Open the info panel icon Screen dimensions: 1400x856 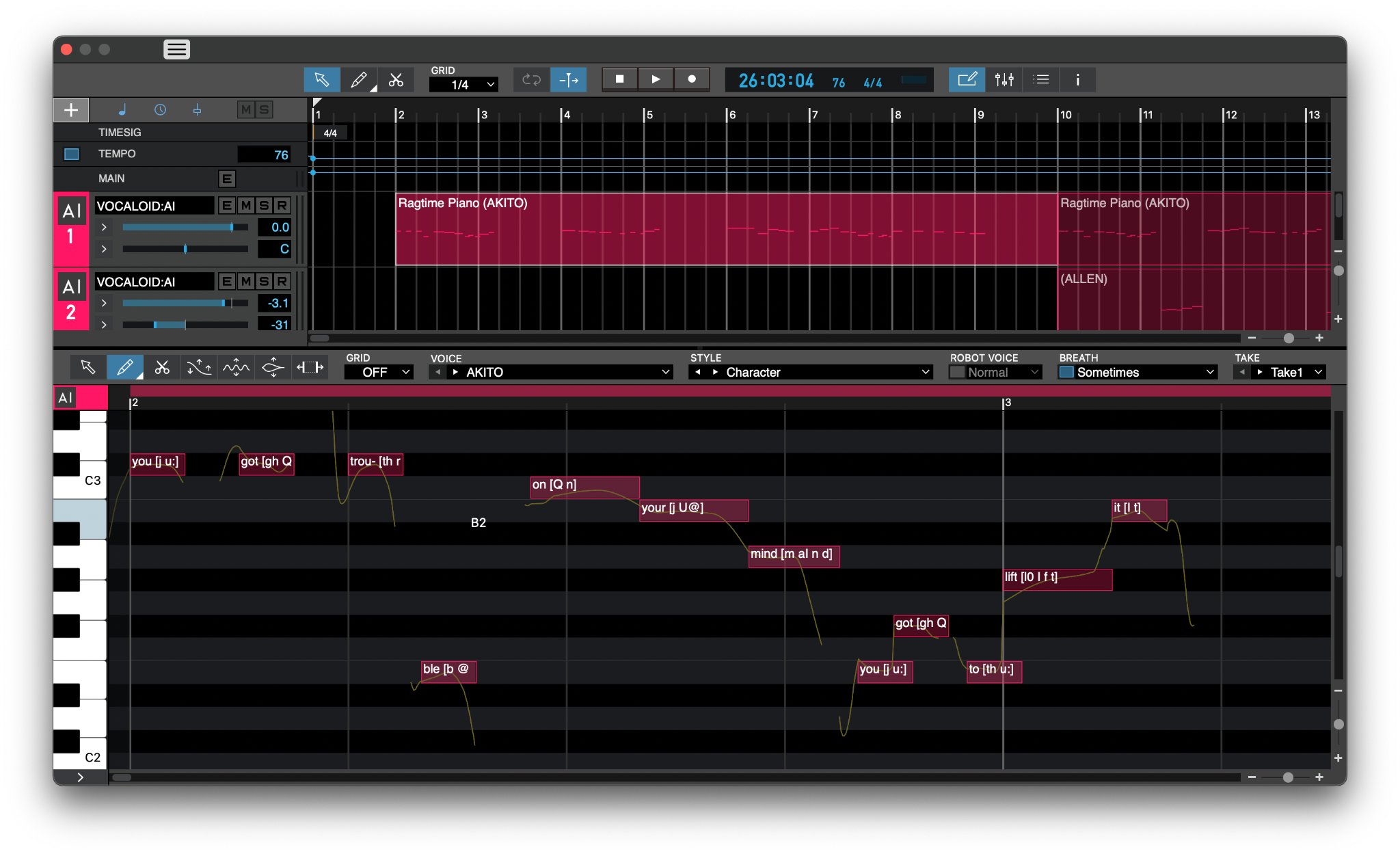click(x=1077, y=80)
